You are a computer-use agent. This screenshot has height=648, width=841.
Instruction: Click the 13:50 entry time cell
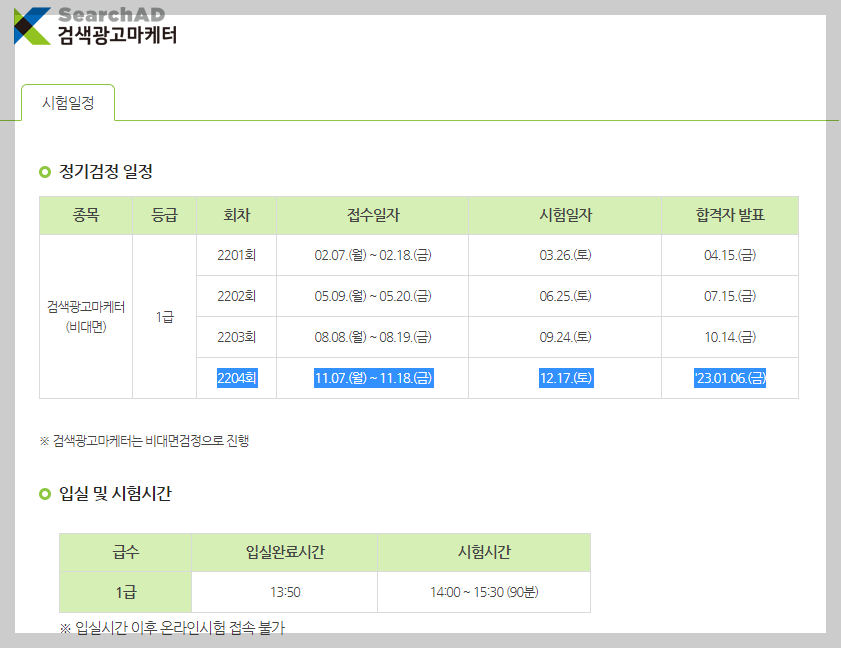click(x=285, y=592)
